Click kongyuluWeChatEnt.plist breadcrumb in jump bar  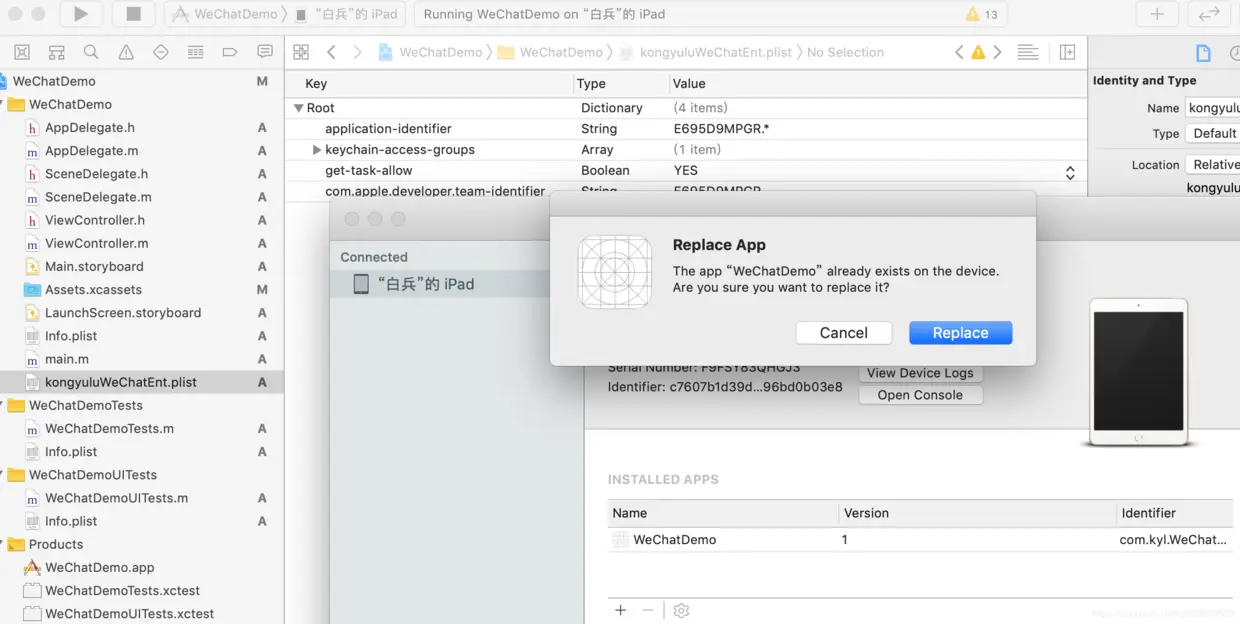tap(706, 52)
